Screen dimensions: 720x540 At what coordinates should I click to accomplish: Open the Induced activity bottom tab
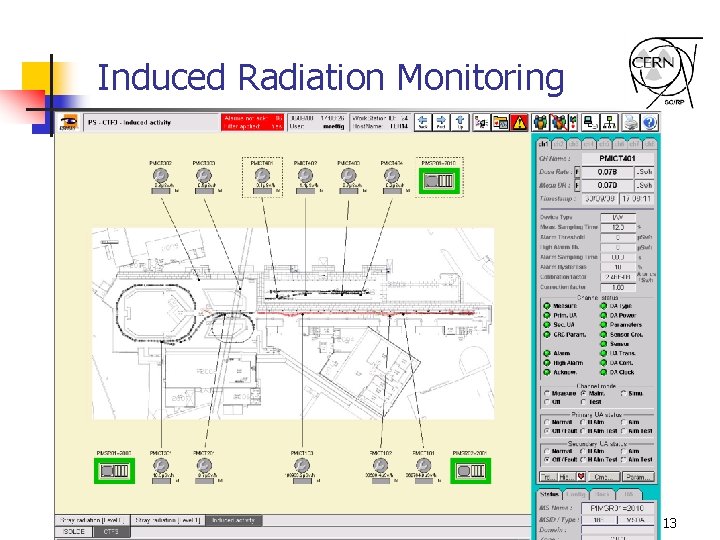234,520
